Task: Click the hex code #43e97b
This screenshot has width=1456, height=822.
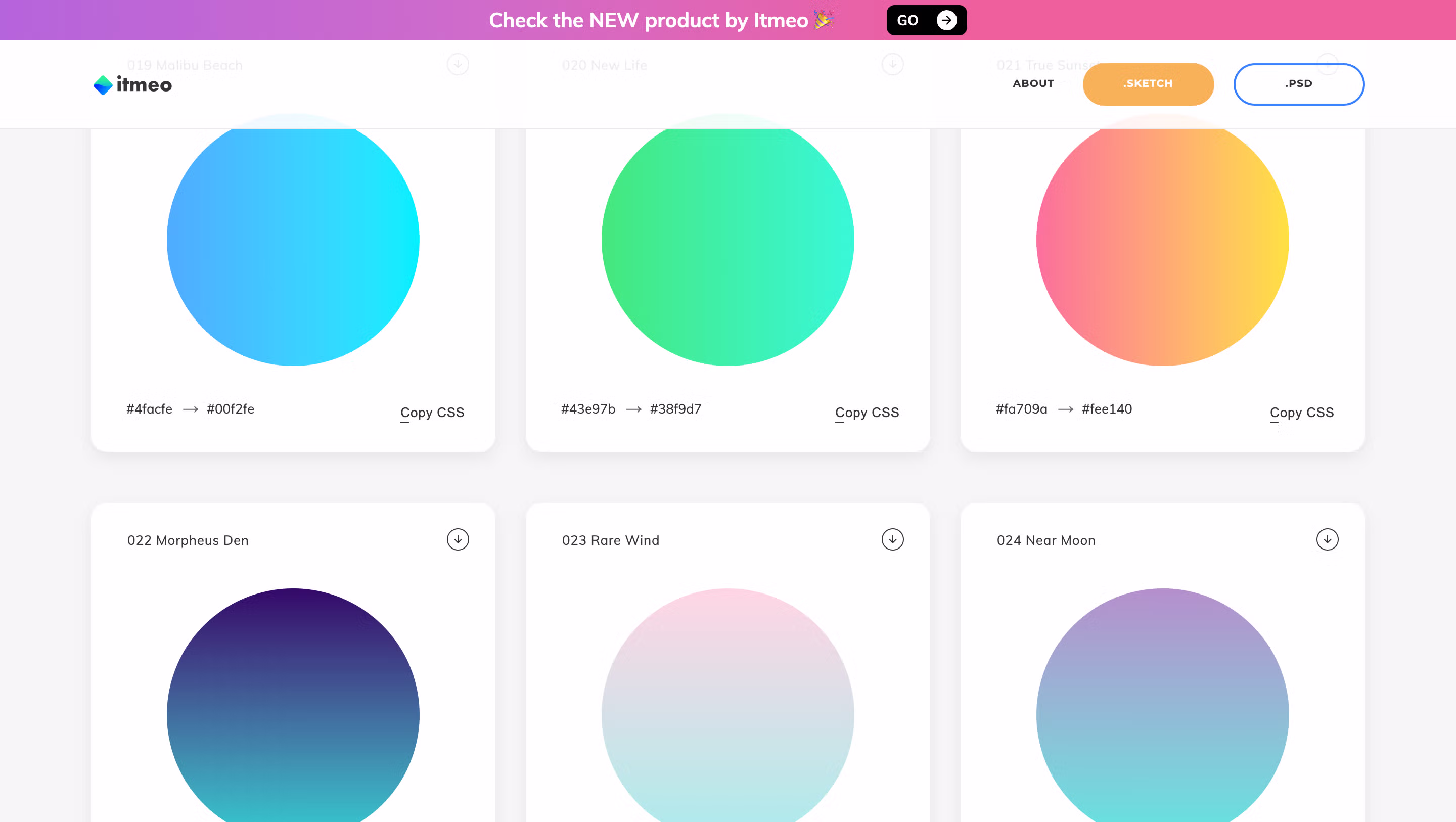Action: pyautogui.click(x=588, y=409)
